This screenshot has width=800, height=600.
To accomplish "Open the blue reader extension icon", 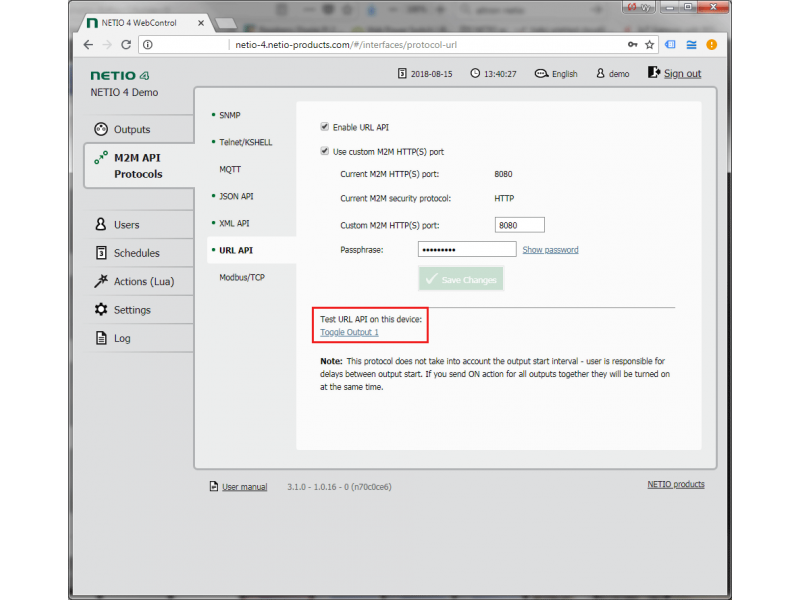I will click(670, 45).
